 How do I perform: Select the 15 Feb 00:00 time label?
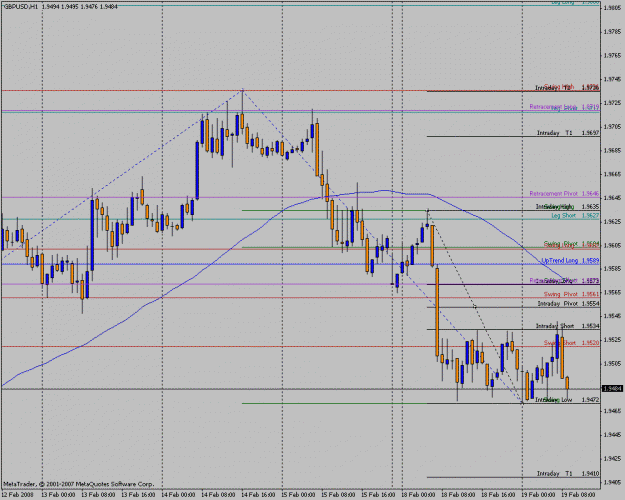[298, 494]
